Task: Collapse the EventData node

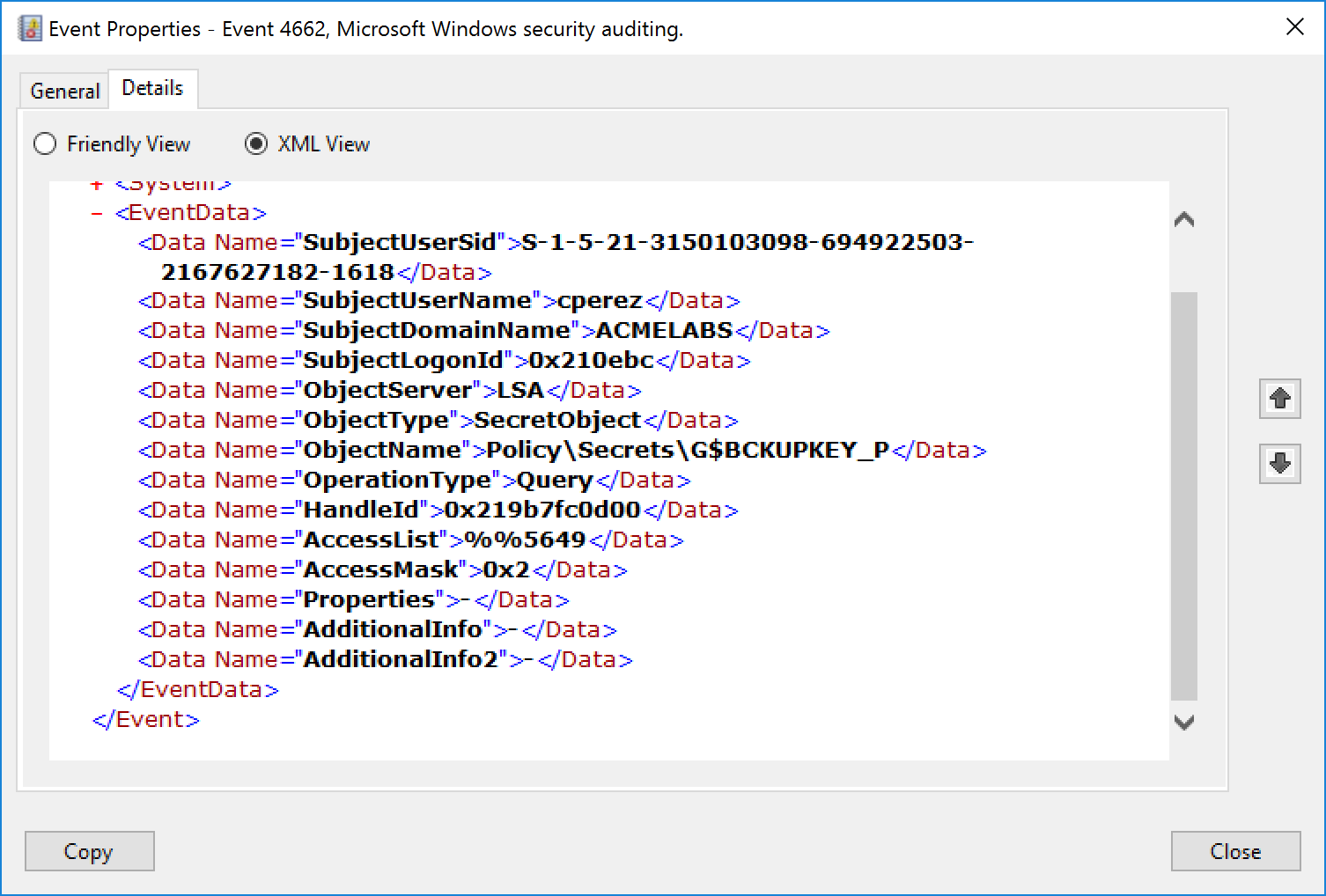Action: pyautogui.click(x=95, y=212)
